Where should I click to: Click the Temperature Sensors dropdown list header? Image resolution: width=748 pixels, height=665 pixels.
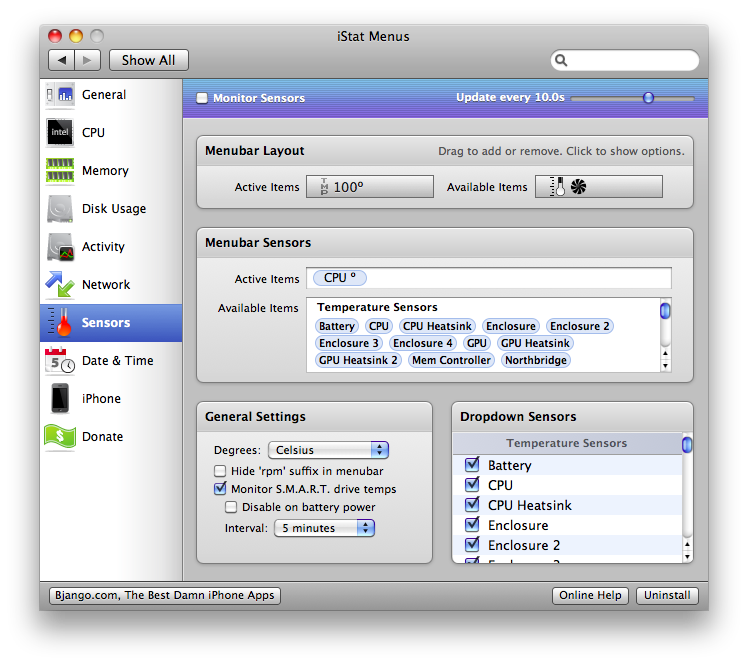567,443
